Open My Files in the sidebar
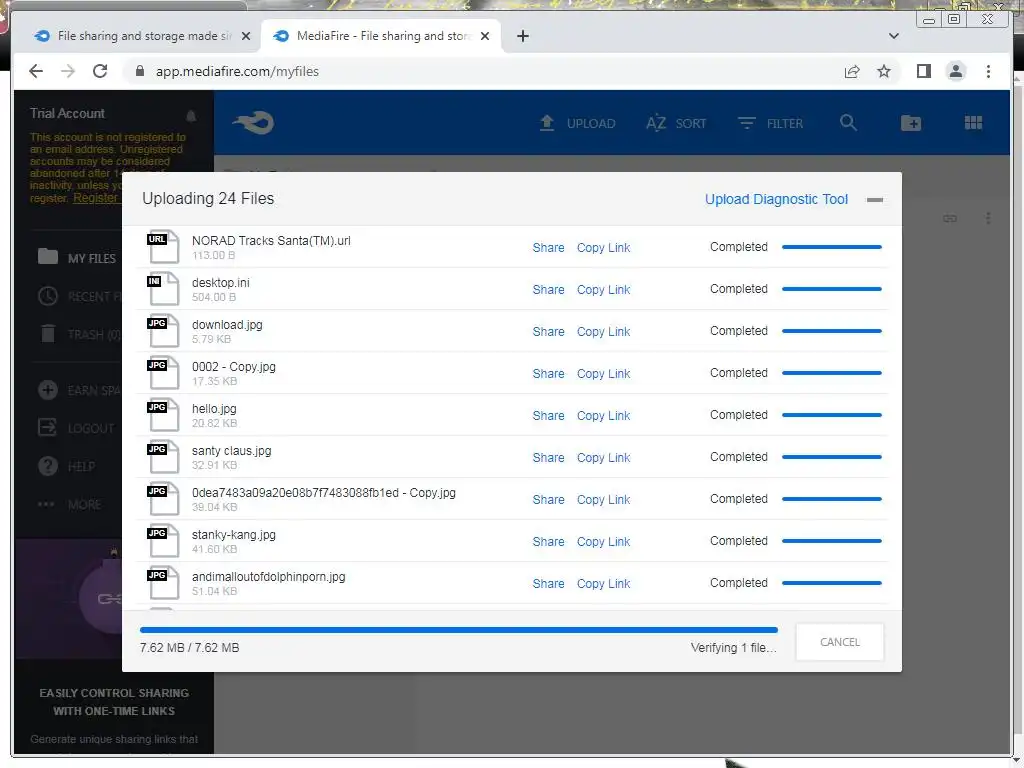This screenshot has height=768, width=1024. (x=76, y=257)
